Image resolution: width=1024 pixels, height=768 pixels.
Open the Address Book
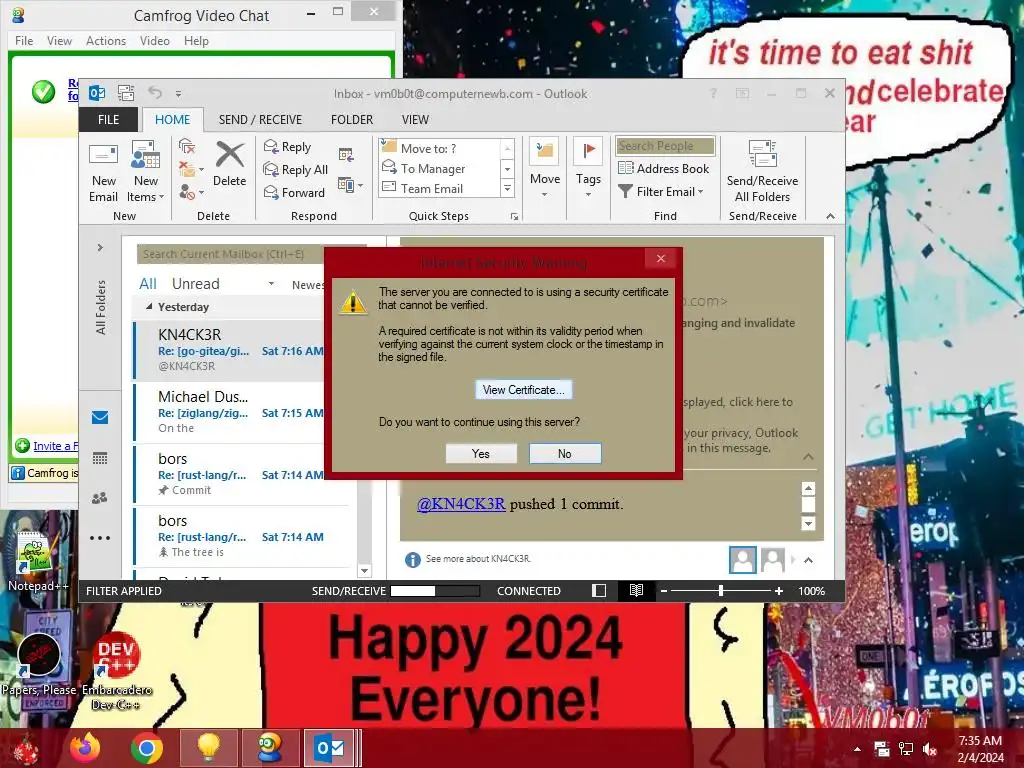[x=664, y=168]
